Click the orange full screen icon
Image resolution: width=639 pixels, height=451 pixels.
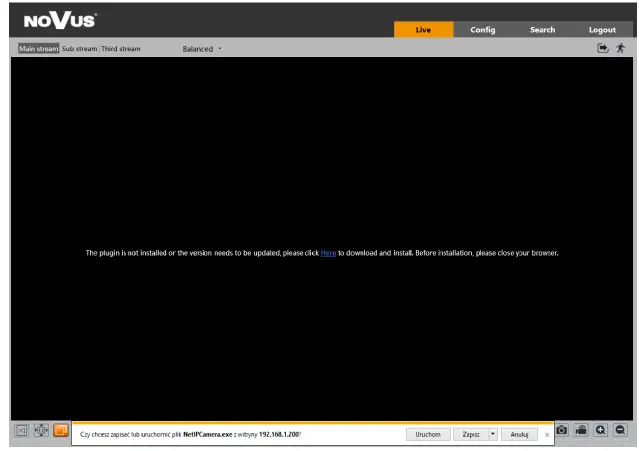tap(61, 430)
